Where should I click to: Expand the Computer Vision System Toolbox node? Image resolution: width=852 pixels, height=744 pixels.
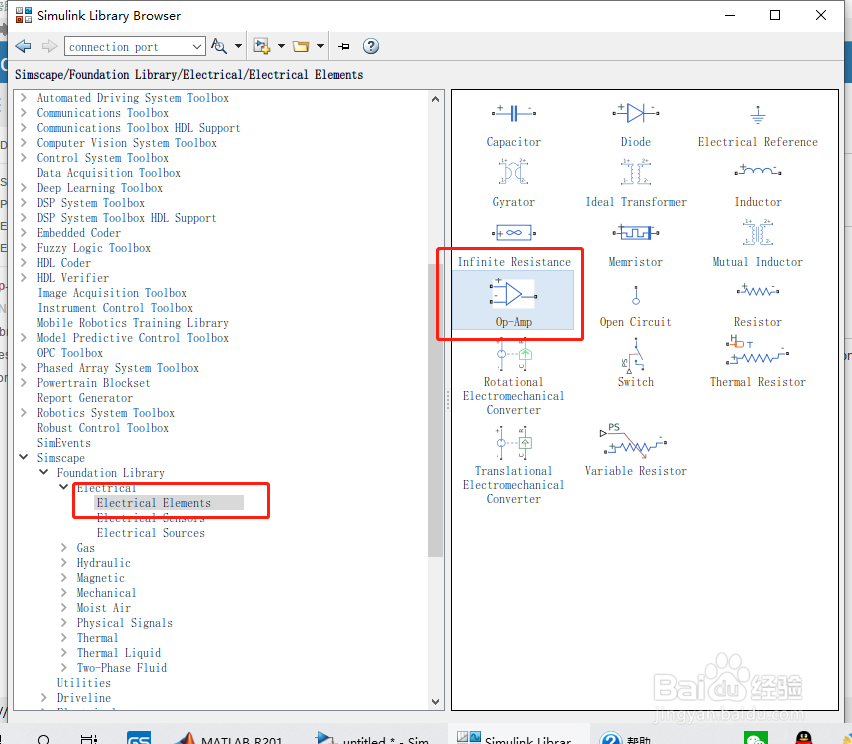[23, 143]
